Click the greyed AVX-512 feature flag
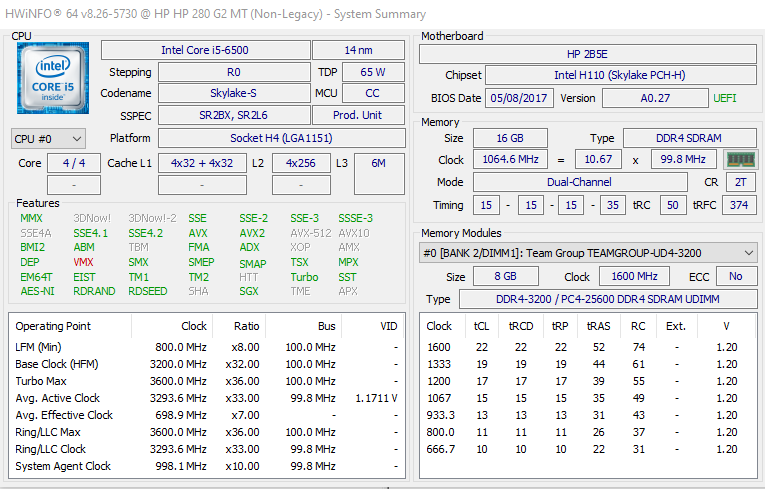The image size is (765, 489). 311,233
